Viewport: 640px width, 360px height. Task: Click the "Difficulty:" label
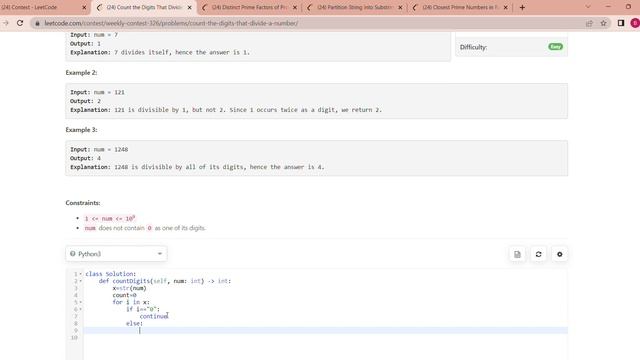pos(473,47)
